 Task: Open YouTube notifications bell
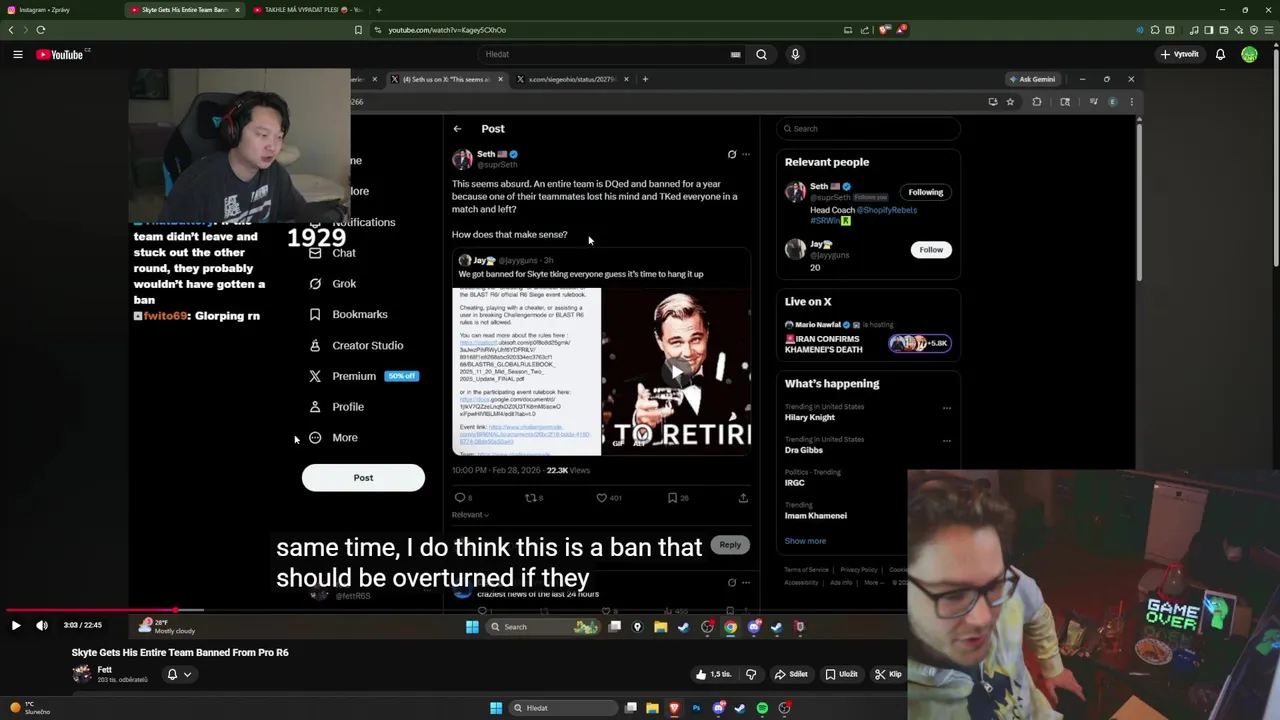(x=1220, y=54)
